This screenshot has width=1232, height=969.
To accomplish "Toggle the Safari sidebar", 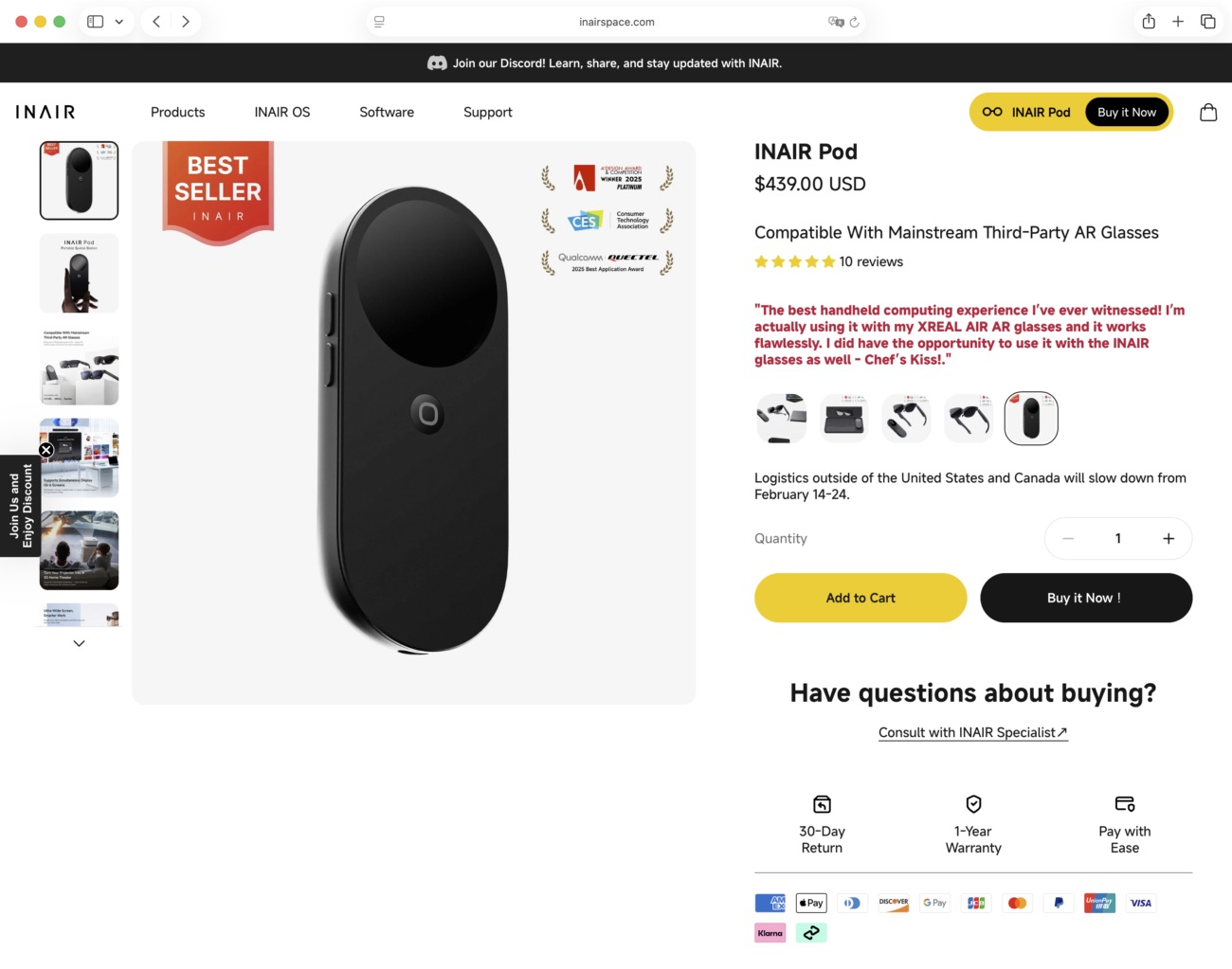I will [96, 22].
